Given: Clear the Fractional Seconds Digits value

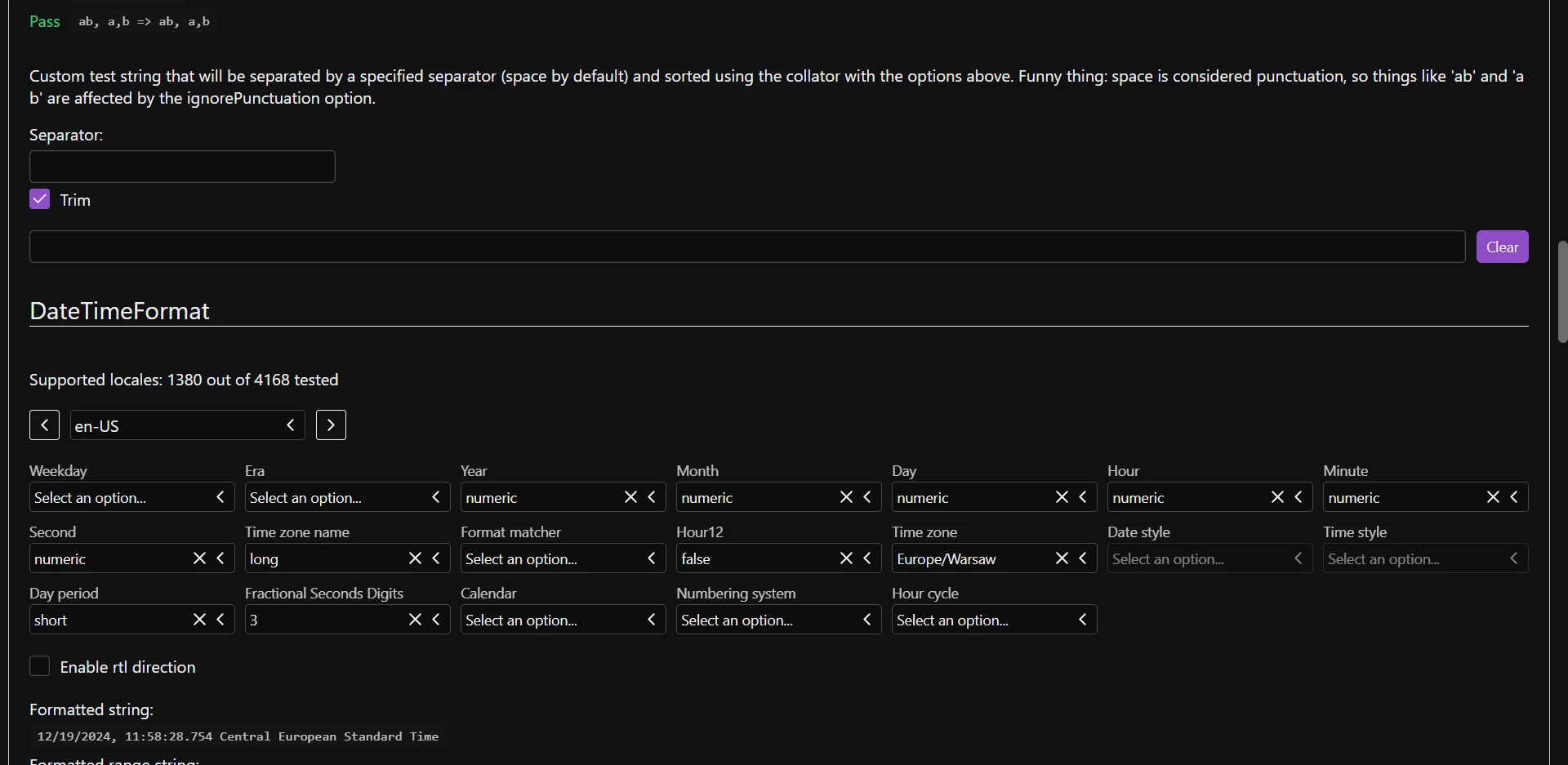Looking at the screenshot, I should coord(415,620).
